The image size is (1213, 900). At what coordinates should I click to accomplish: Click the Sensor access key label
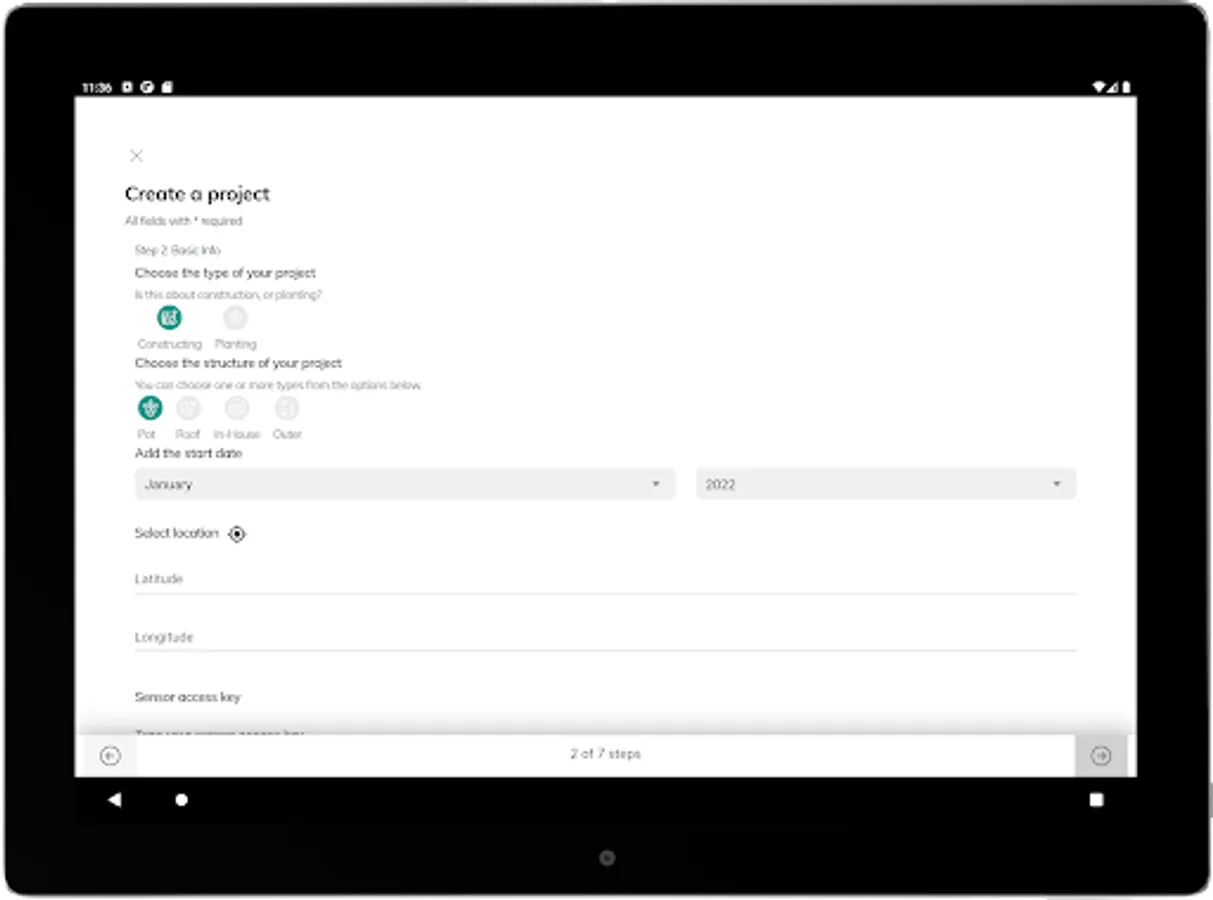pos(188,697)
